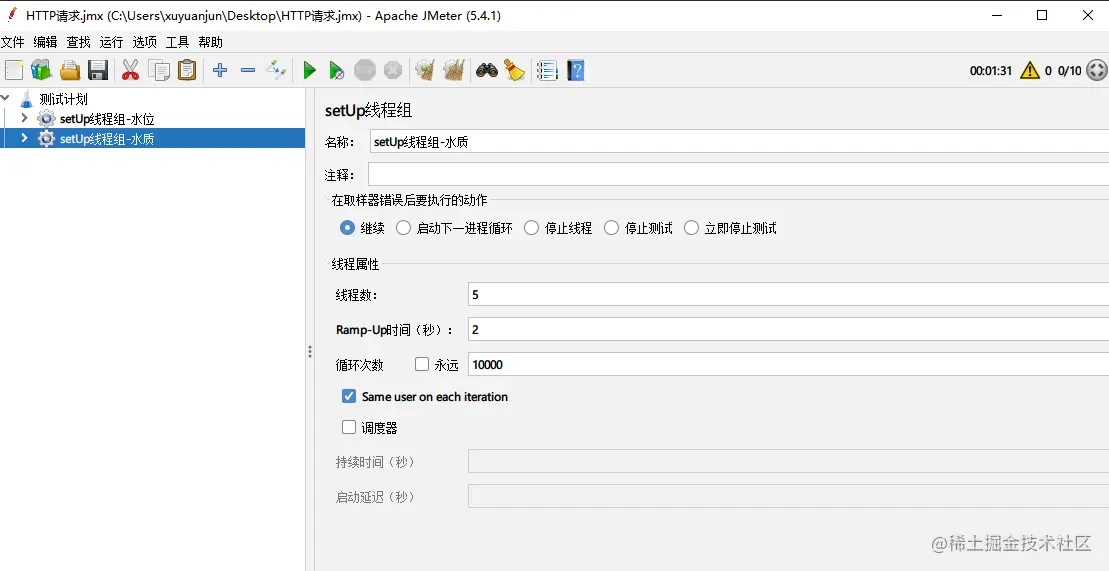This screenshot has height=571, width=1109.
Task: Click the setUp线程组 panel heading
Action: point(368,110)
